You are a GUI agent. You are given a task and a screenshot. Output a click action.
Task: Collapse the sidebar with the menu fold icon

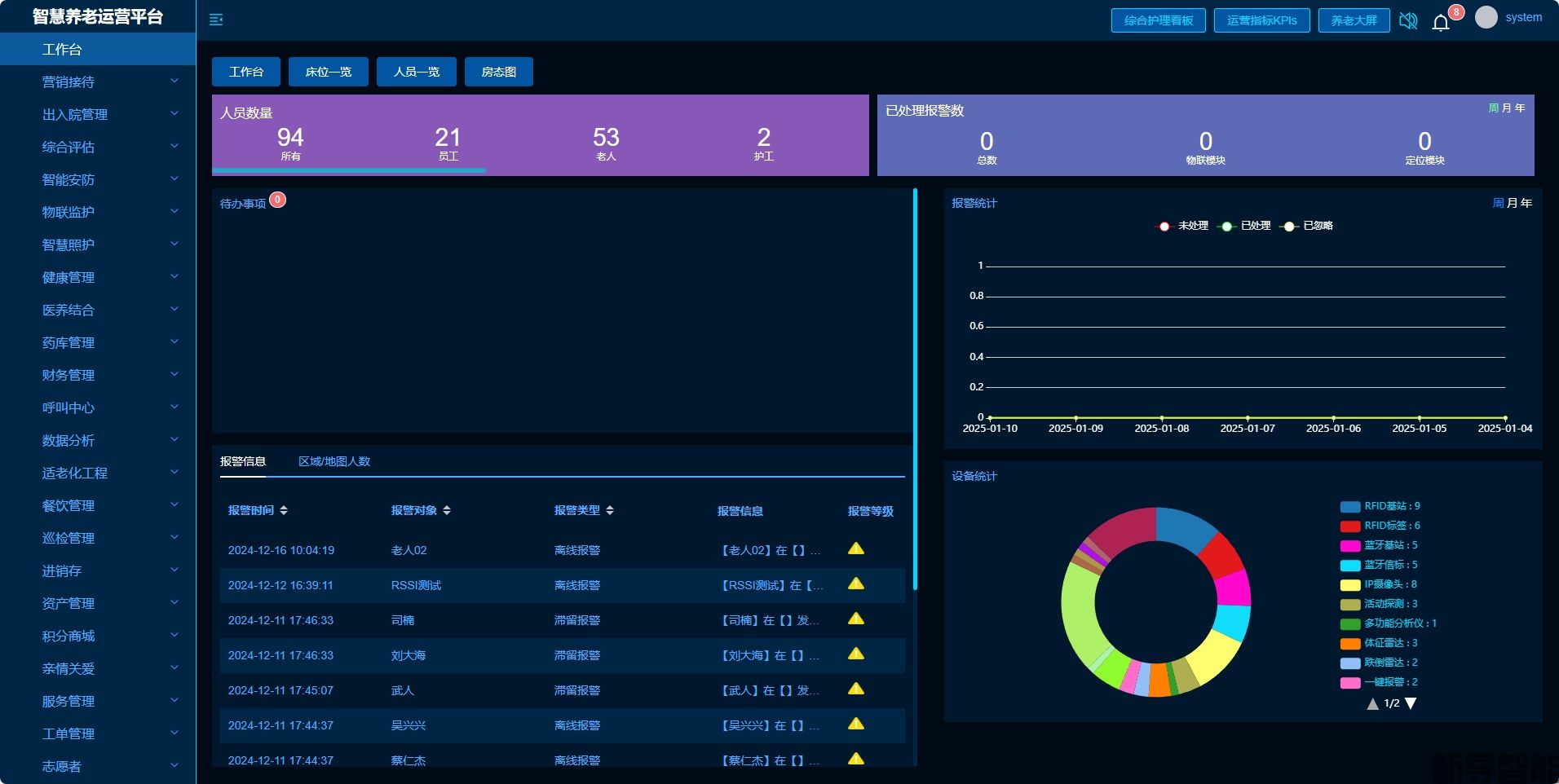216,20
